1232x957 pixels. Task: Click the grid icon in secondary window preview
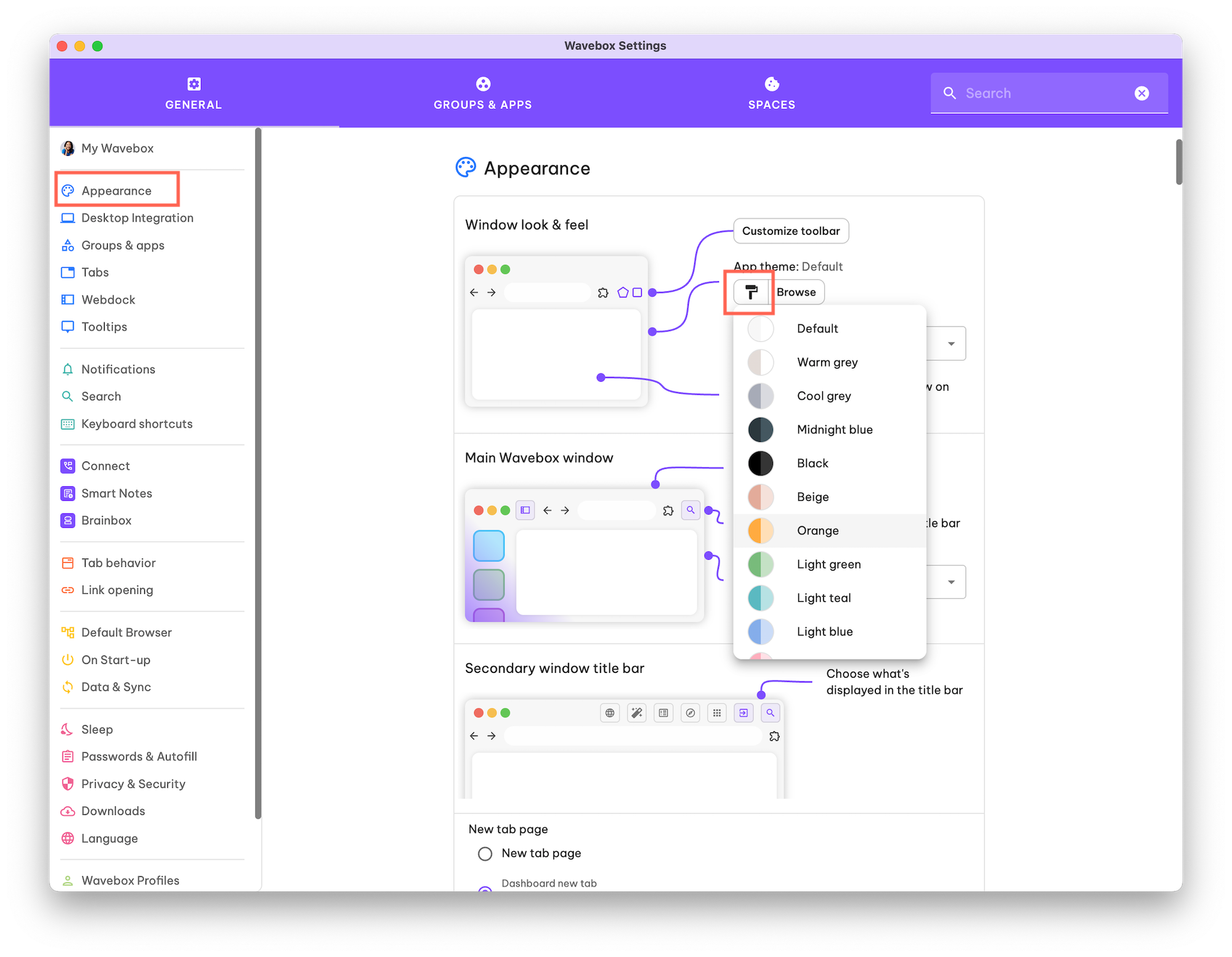(x=717, y=713)
